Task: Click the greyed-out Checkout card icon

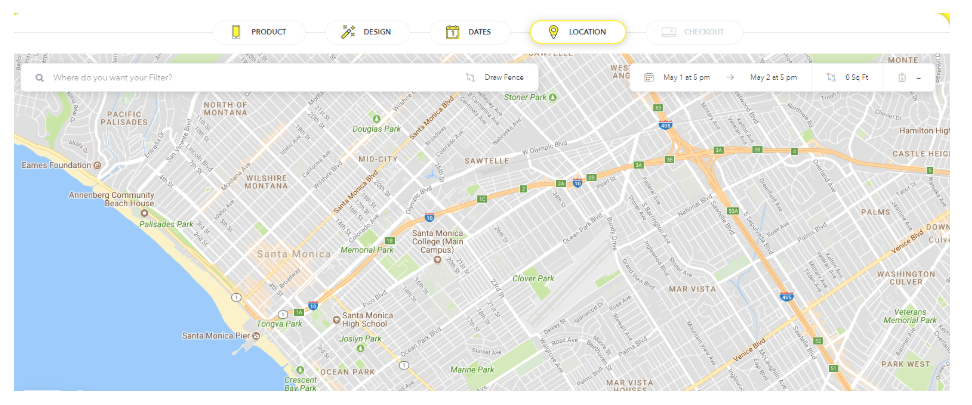Action: pyautogui.click(x=668, y=32)
